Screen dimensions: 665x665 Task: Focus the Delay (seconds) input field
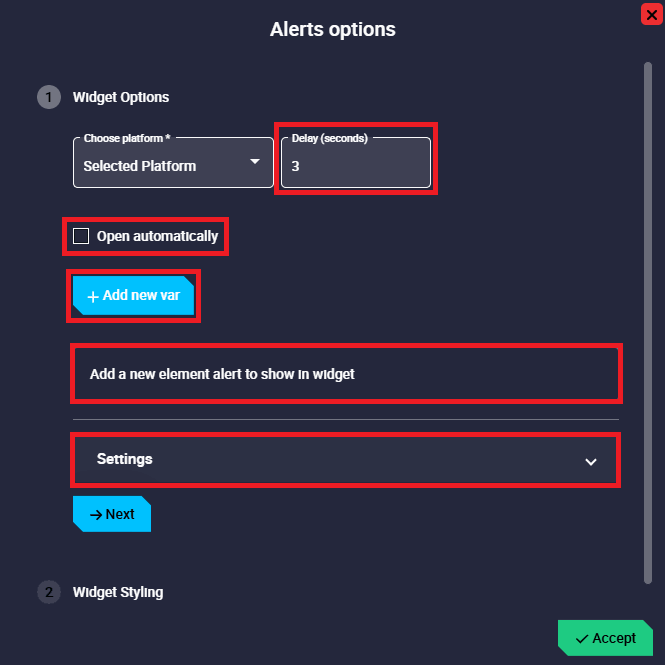pyautogui.click(x=355, y=166)
